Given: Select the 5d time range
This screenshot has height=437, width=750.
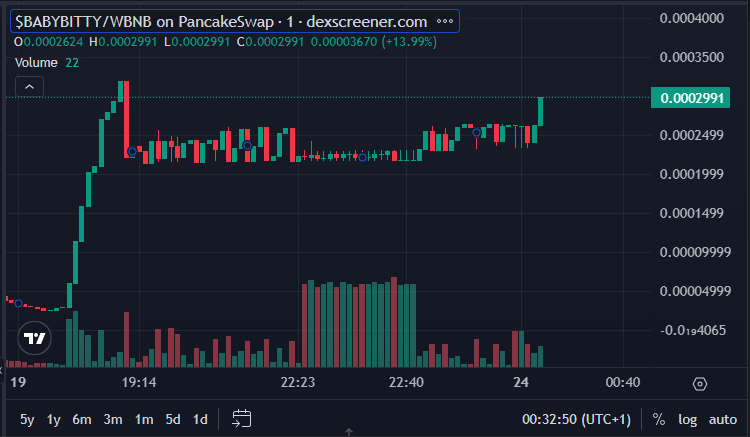Looking at the screenshot, I should pos(173,419).
